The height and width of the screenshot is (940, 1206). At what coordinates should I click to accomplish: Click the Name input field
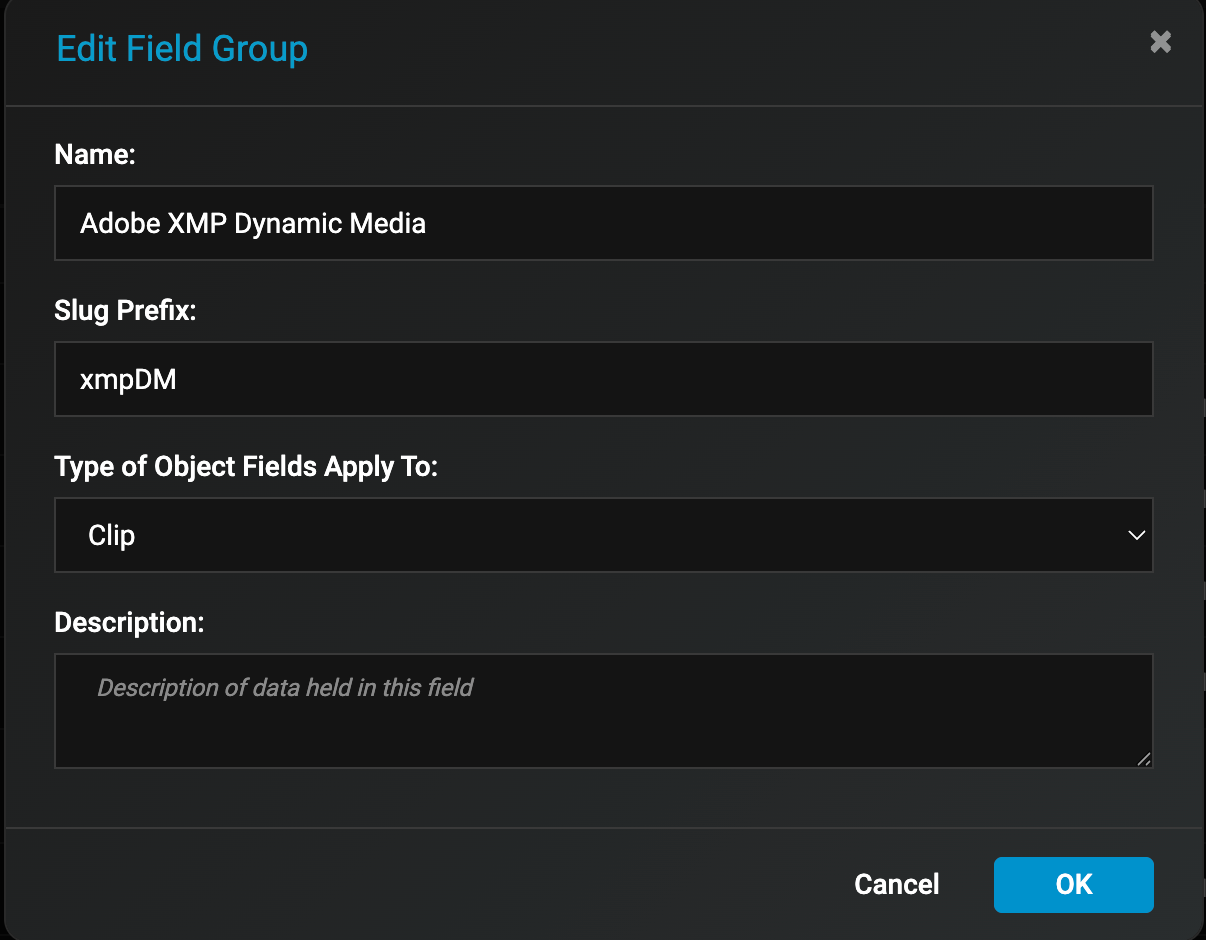coord(604,223)
